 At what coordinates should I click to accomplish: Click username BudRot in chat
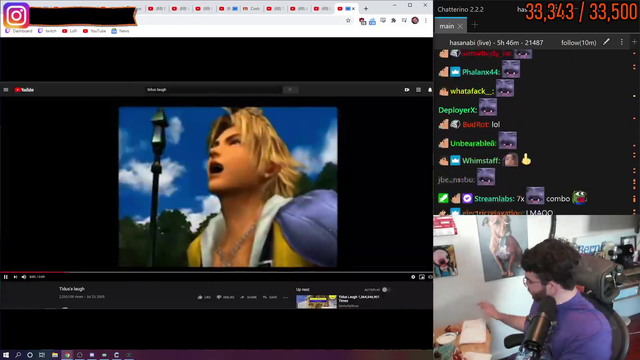(476, 124)
